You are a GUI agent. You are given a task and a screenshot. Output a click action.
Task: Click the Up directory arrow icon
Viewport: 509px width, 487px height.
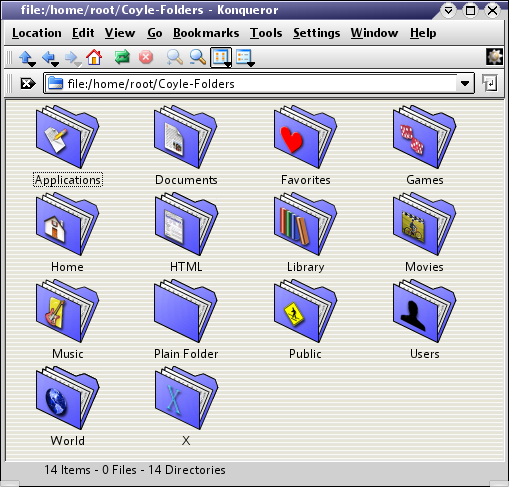click(25, 57)
